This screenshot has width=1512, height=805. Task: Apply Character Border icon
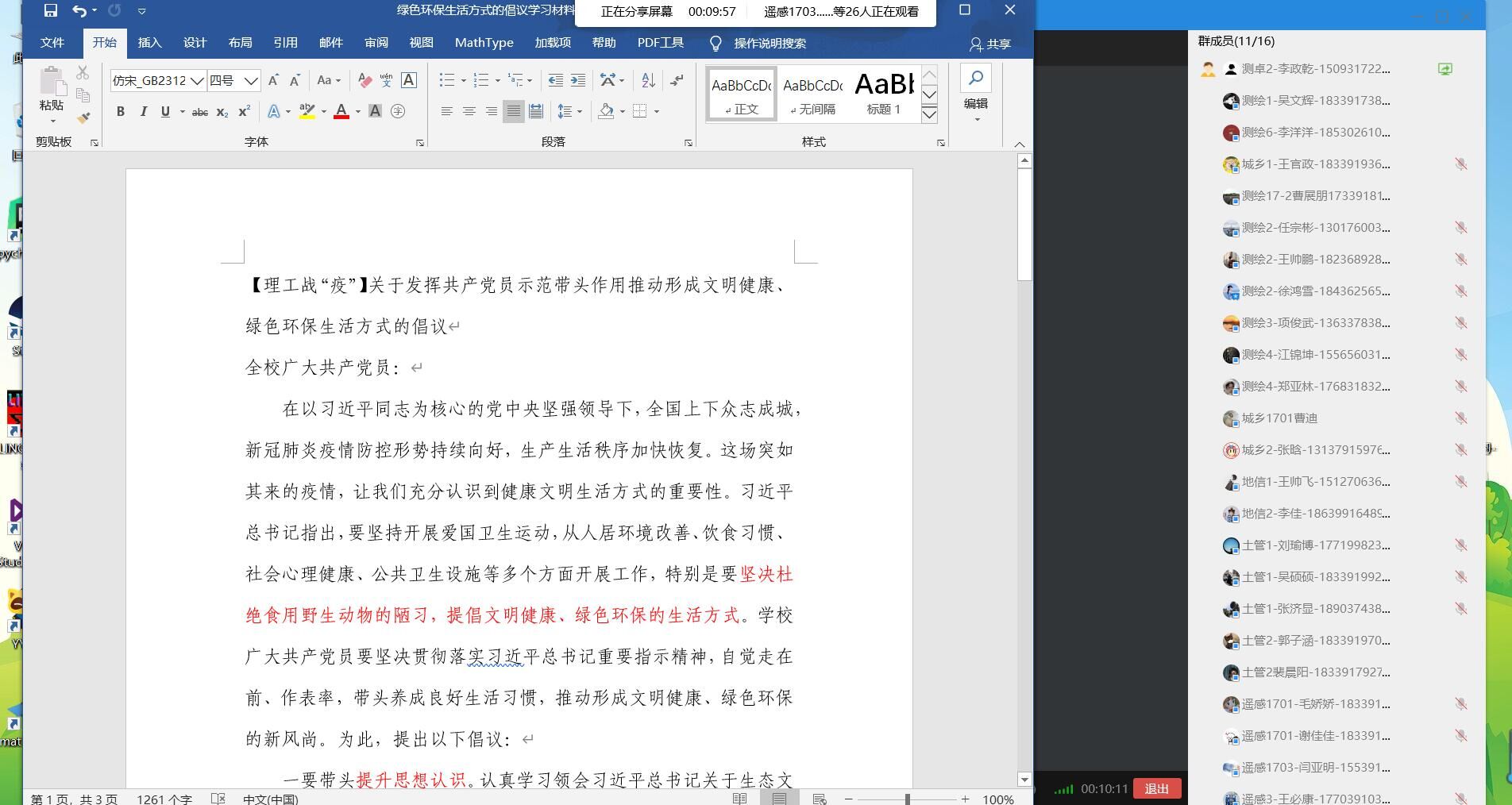(x=409, y=80)
